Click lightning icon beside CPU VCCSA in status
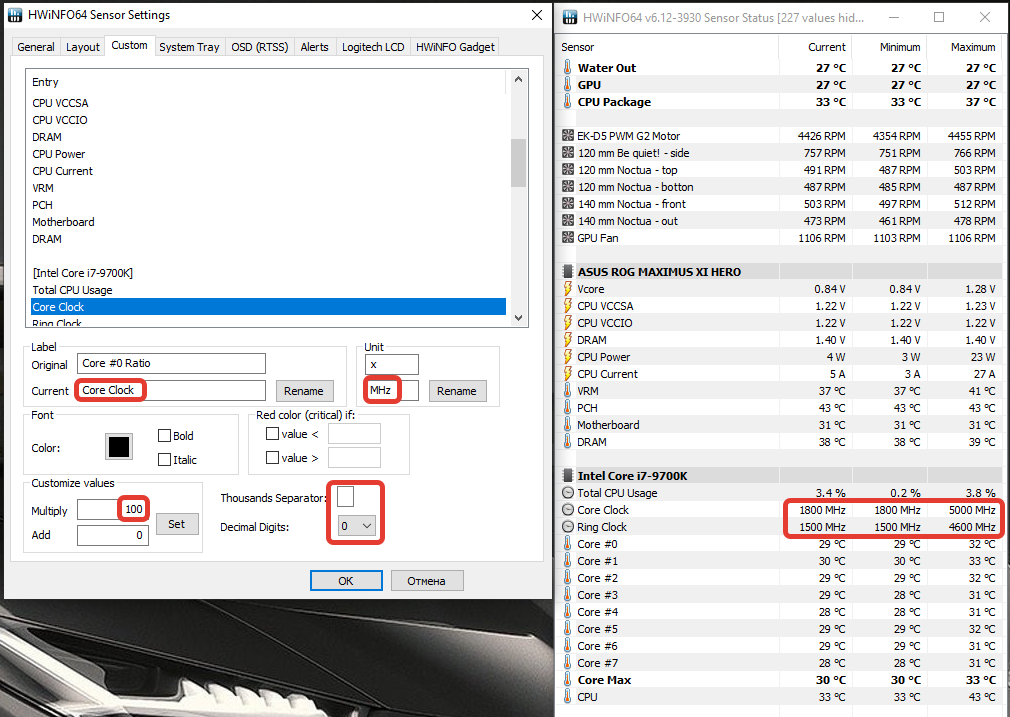 (567, 305)
